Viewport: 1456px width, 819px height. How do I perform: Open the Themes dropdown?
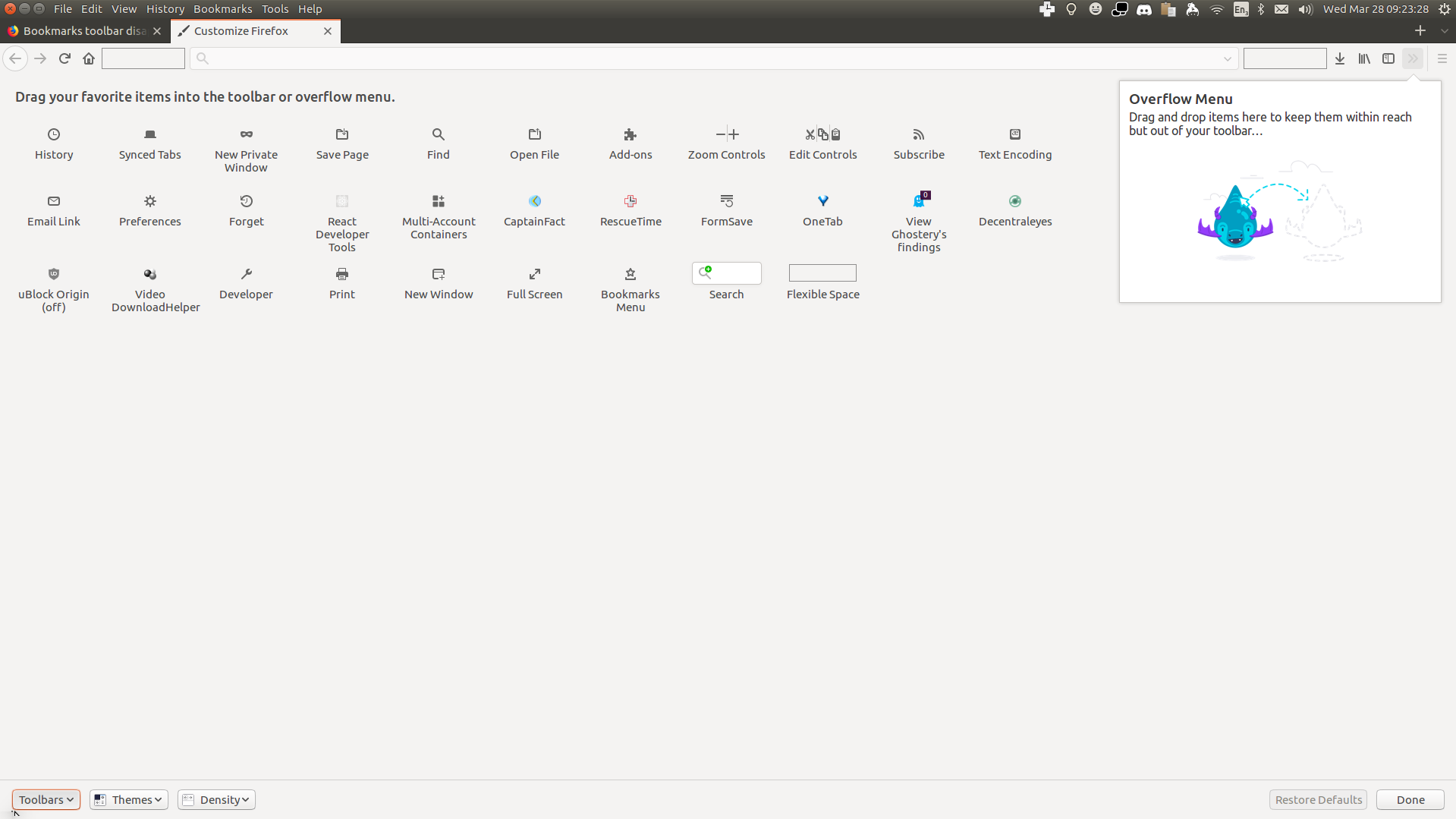click(x=128, y=799)
